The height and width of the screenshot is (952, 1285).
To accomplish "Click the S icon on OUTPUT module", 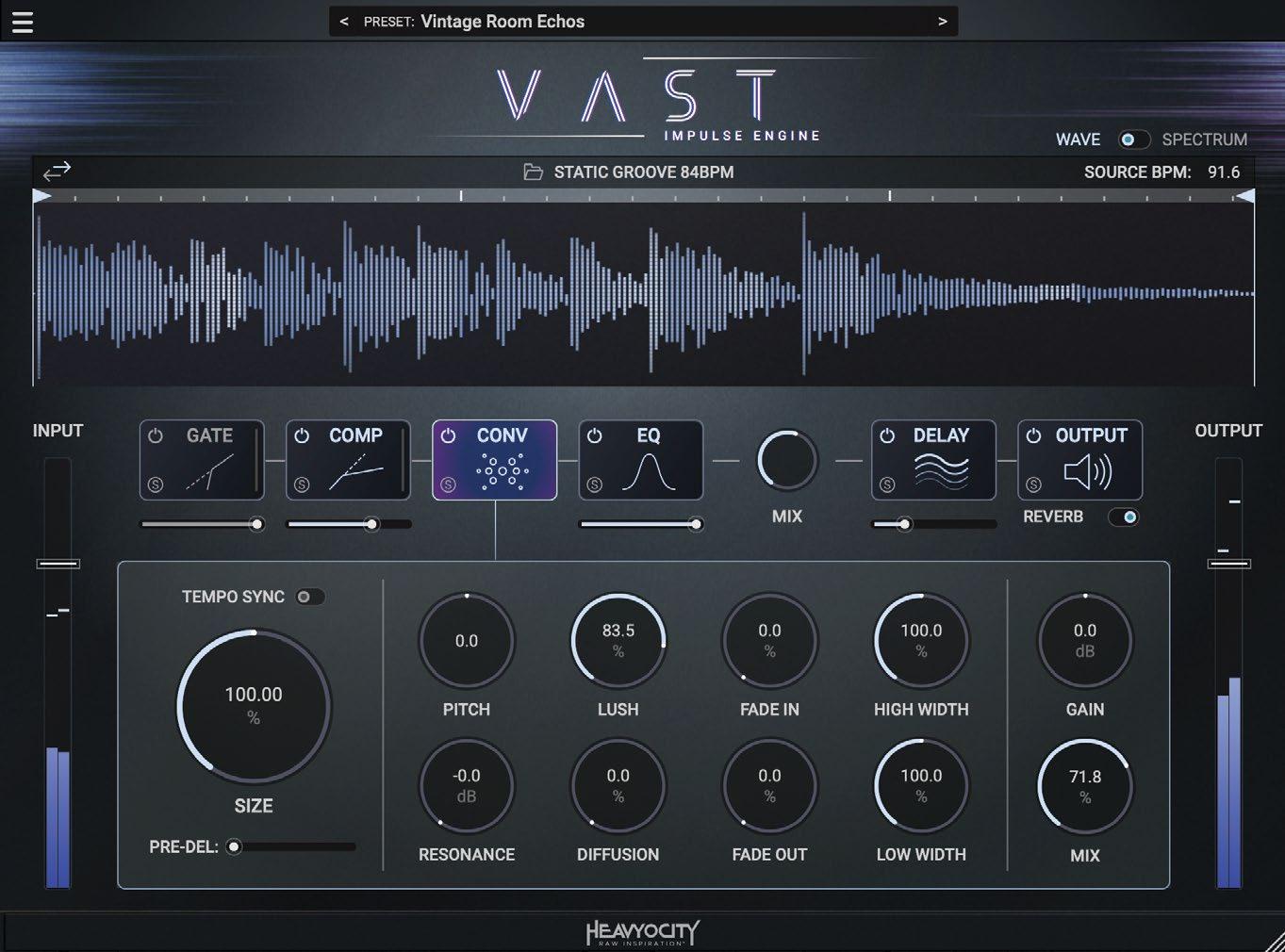I will tap(1033, 484).
